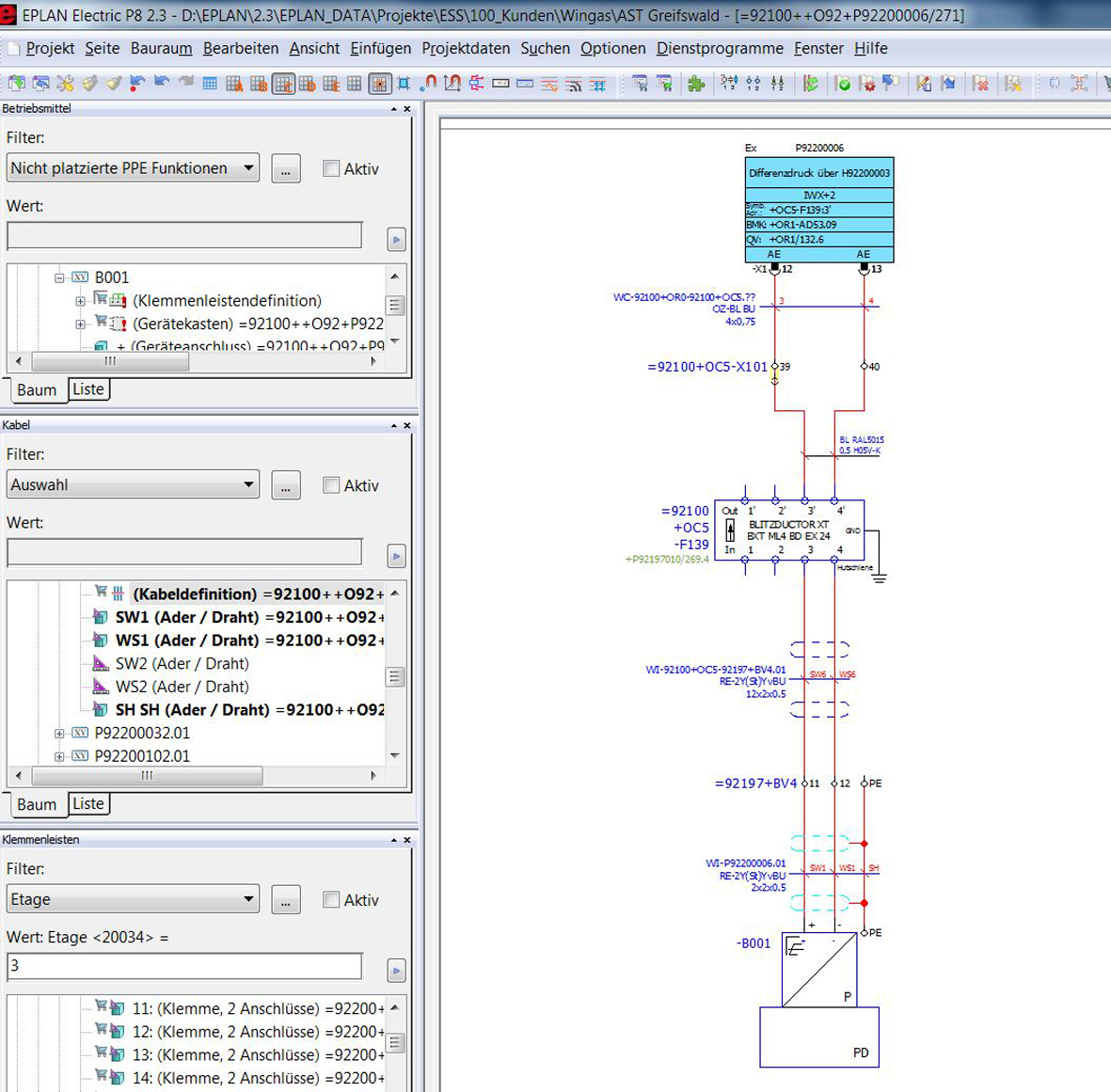The width and height of the screenshot is (1111, 1092).
Task: Click the red magnet snap icon
Action: [428, 84]
